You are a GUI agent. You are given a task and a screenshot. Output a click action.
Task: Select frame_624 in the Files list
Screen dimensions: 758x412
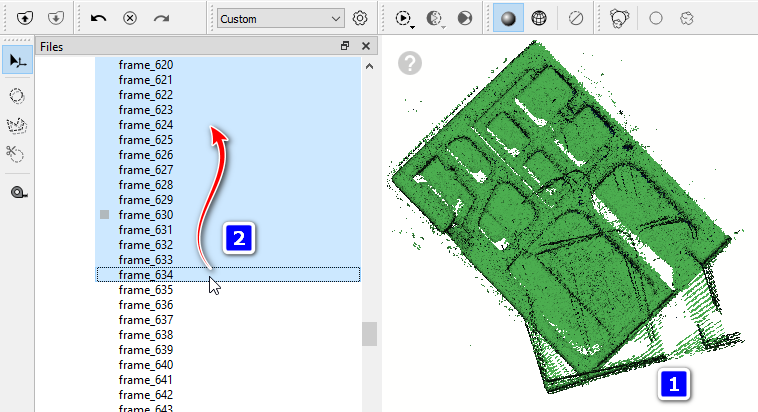click(146, 125)
